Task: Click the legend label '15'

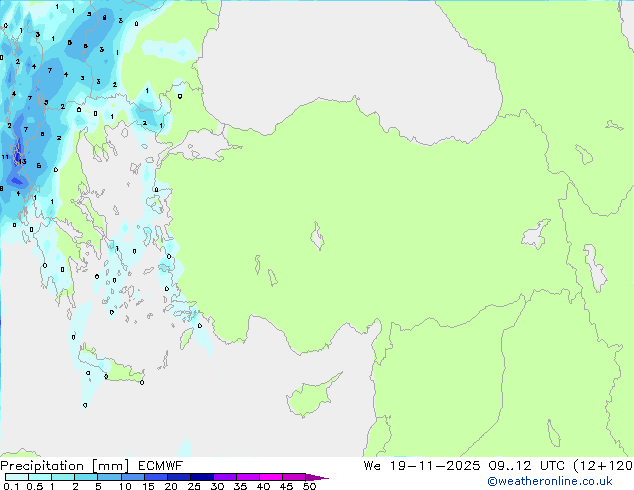Action: click(148, 486)
